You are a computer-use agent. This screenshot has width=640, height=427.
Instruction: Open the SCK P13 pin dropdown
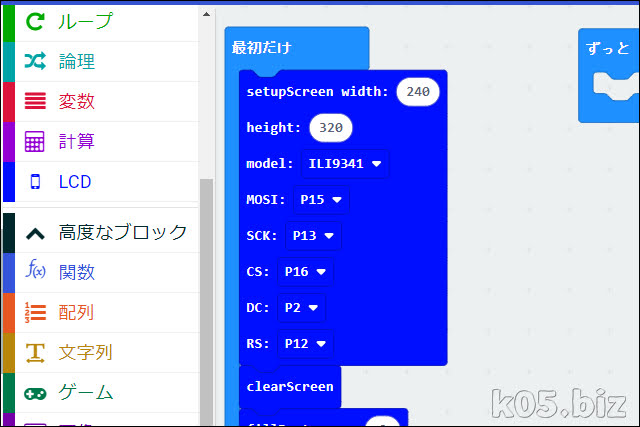[313, 236]
